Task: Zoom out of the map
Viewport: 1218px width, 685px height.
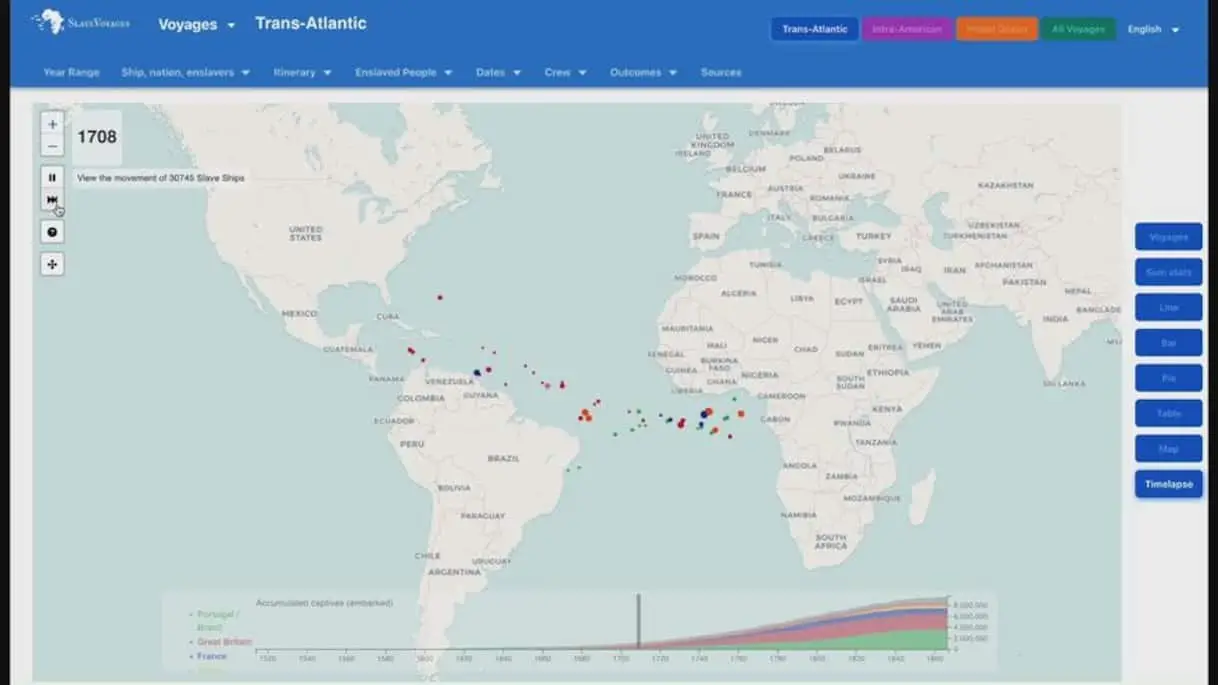Action: pyautogui.click(x=53, y=146)
